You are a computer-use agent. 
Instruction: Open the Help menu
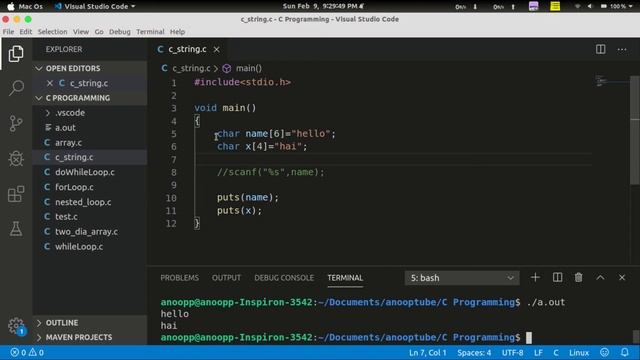[x=177, y=32]
